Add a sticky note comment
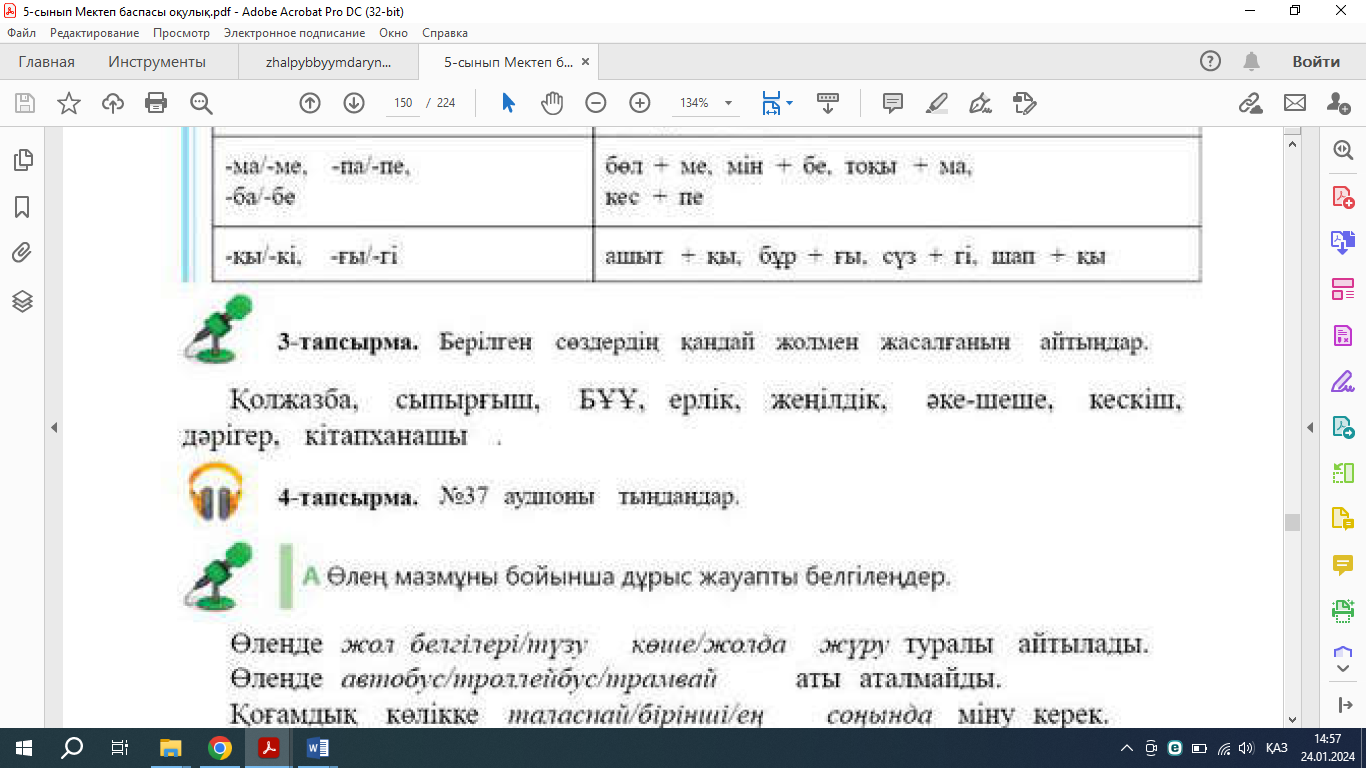This screenshot has height=768, width=1366. pyautogui.click(x=893, y=103)
